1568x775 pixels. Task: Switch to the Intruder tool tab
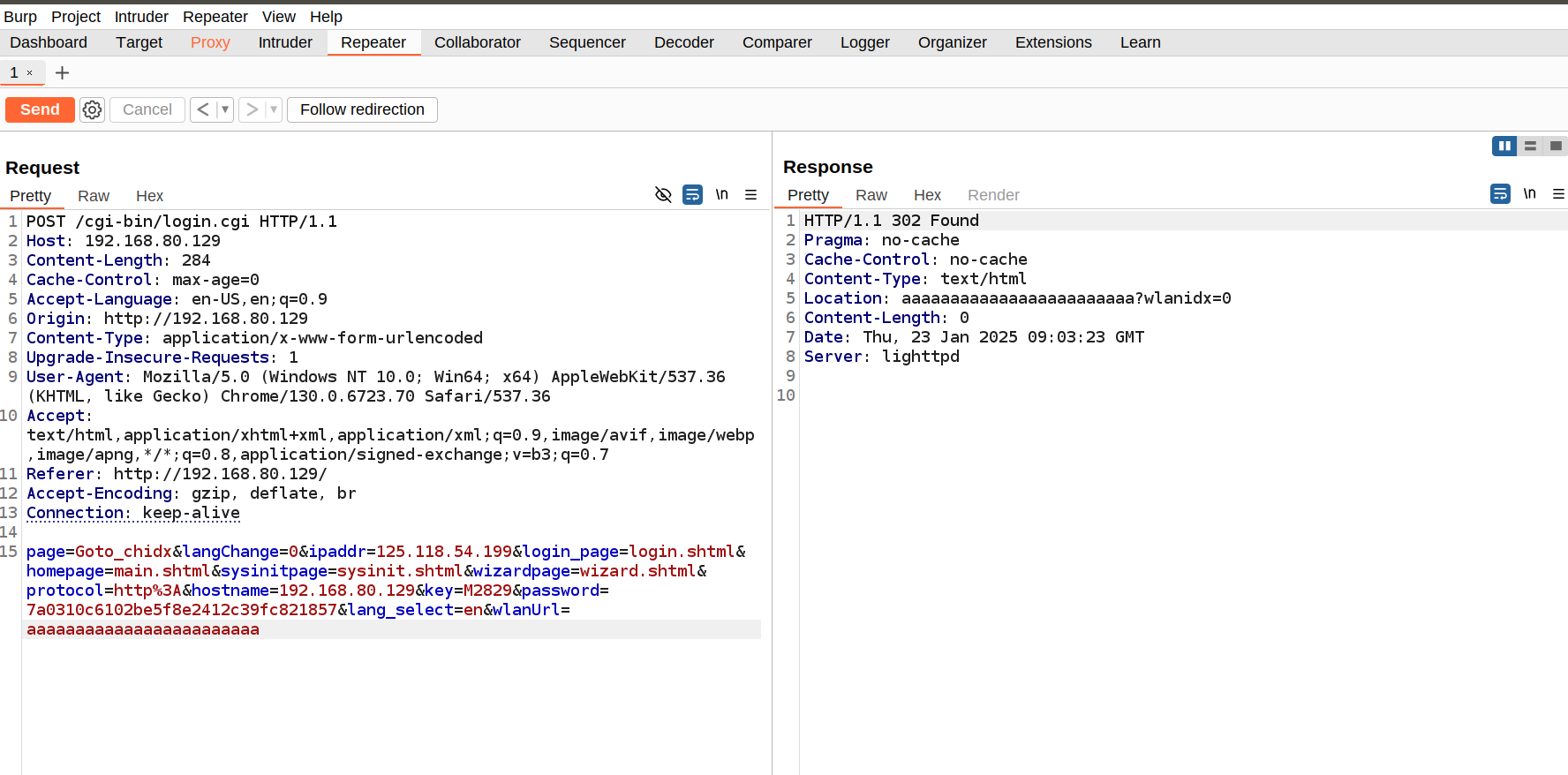click(285, 42)
